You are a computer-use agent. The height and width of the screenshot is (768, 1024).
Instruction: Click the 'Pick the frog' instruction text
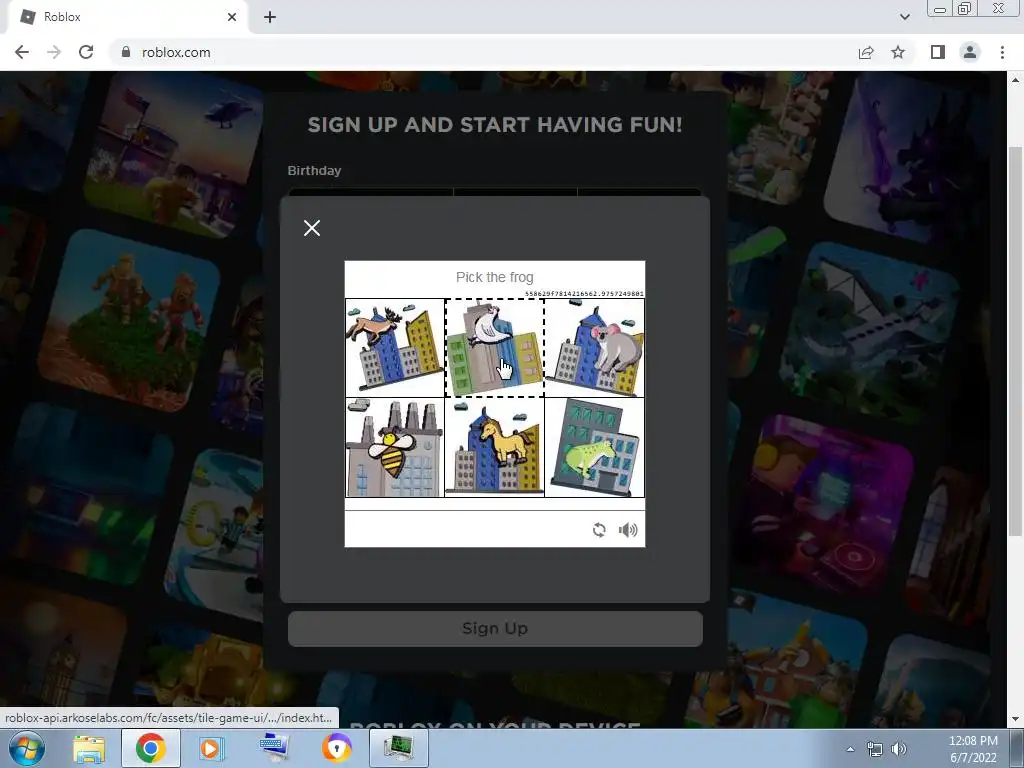tap(494, 277)
